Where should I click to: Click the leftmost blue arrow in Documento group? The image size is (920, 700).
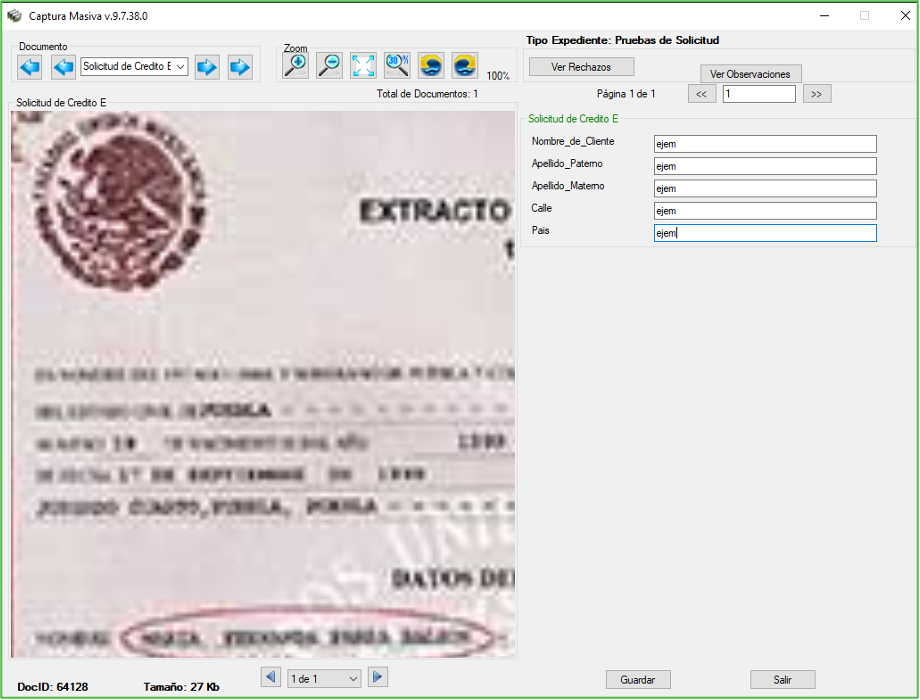point(30,67)
